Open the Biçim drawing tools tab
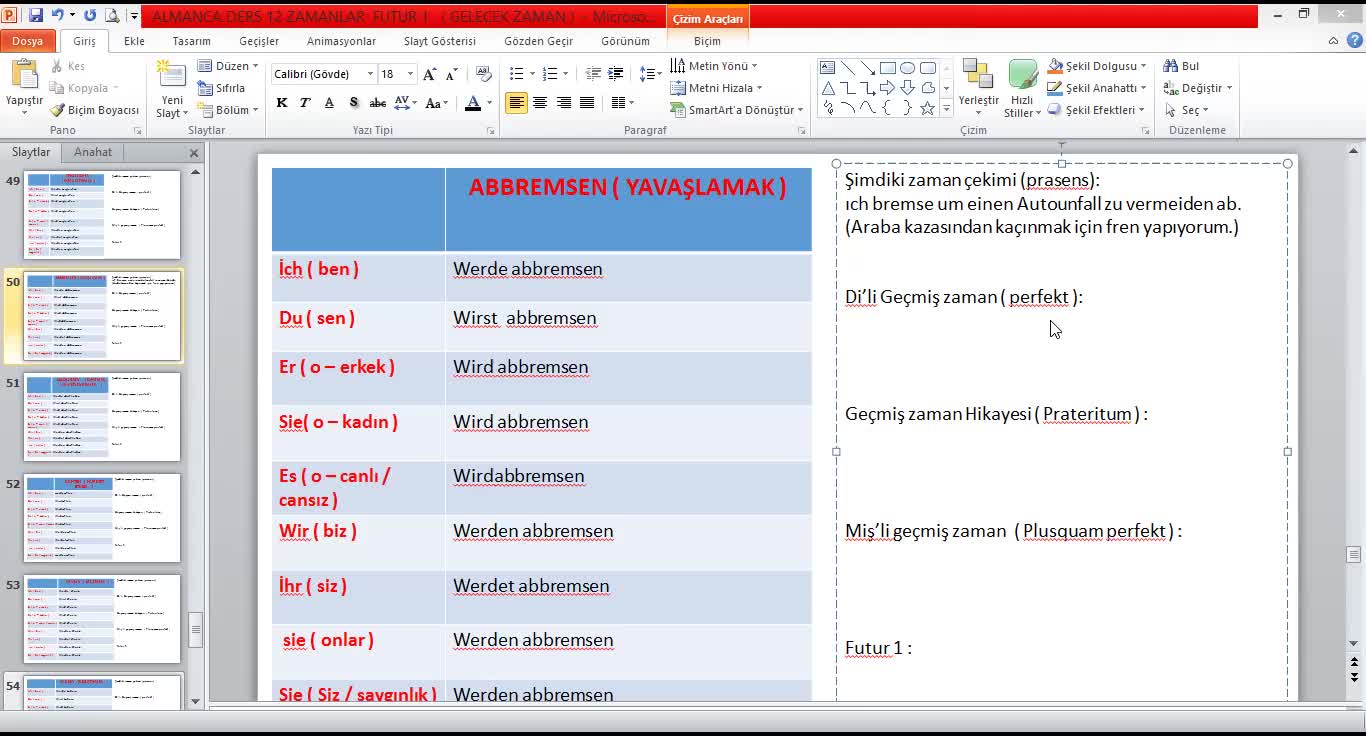 pyautogui.click(x=707, y=41)
